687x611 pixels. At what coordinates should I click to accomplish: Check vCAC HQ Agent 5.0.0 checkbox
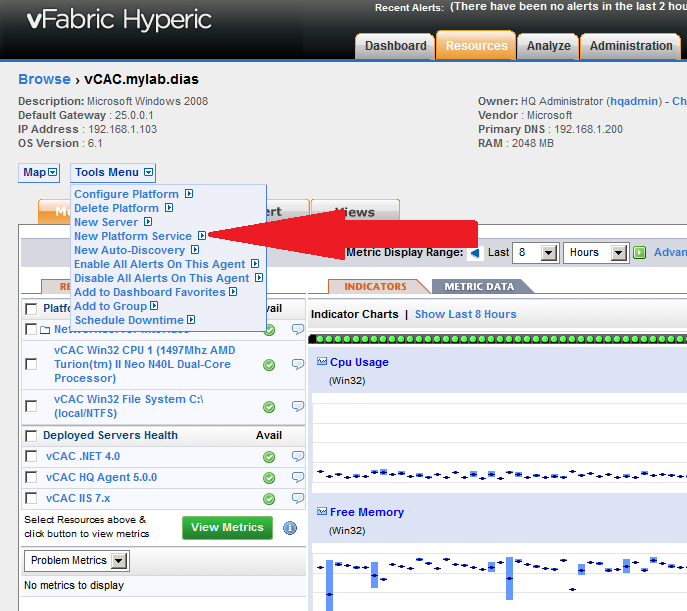pos(31,477)
